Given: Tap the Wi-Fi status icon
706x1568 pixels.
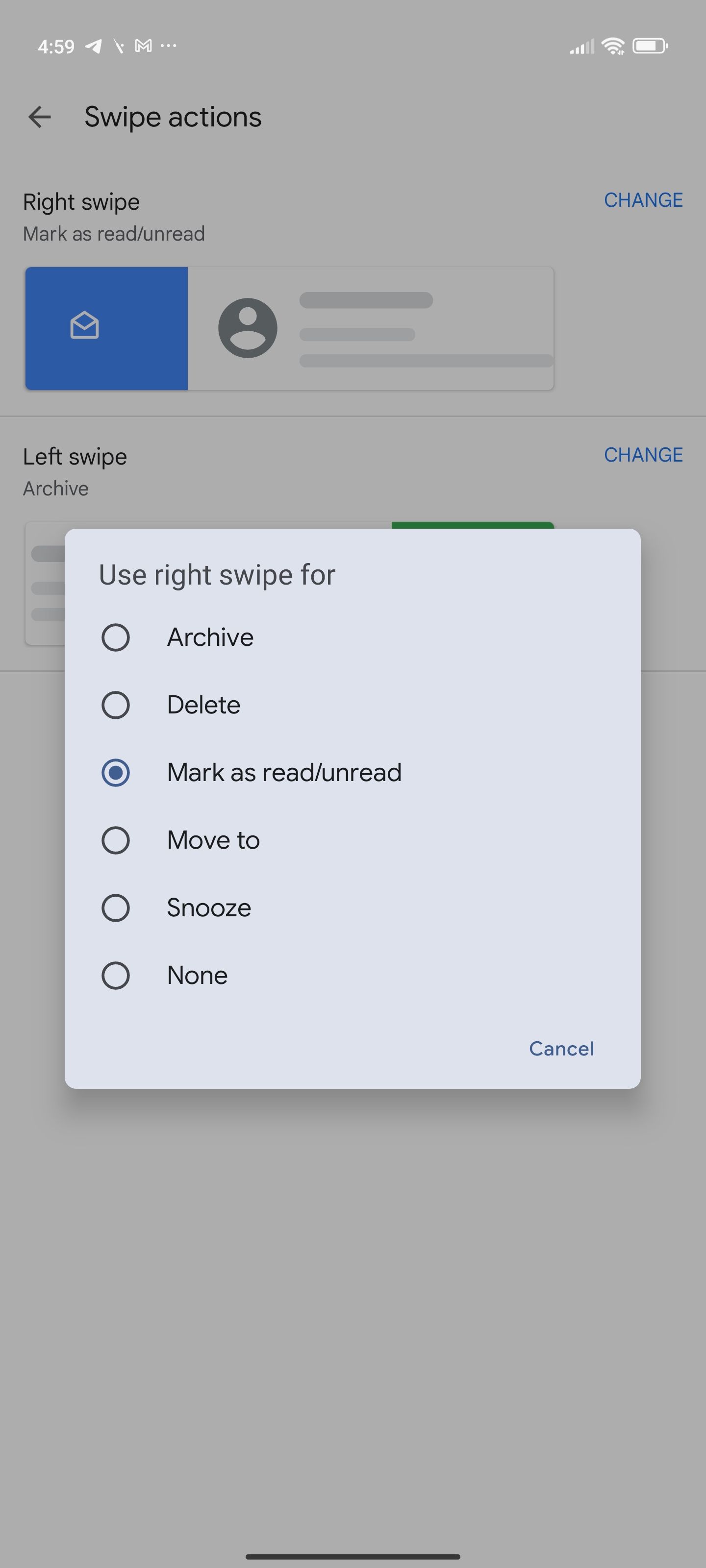Looking at the screenshot, I should pyautogui.click(x=613, y=46).
